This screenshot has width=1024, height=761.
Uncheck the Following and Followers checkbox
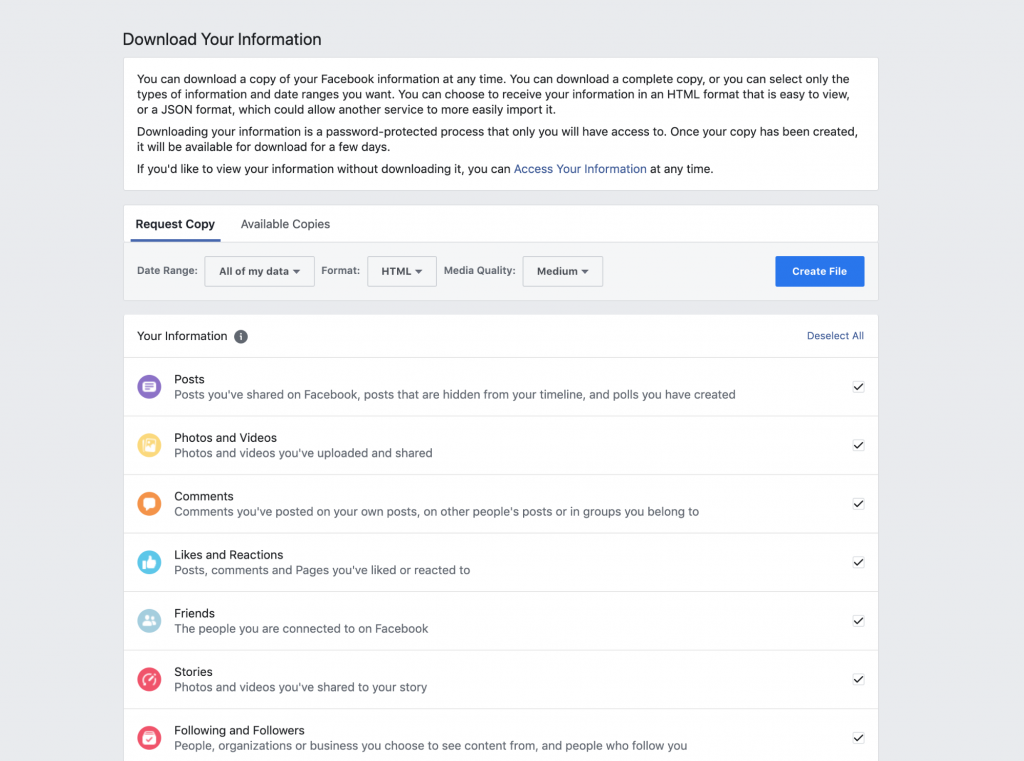click(x=858, y=738)
